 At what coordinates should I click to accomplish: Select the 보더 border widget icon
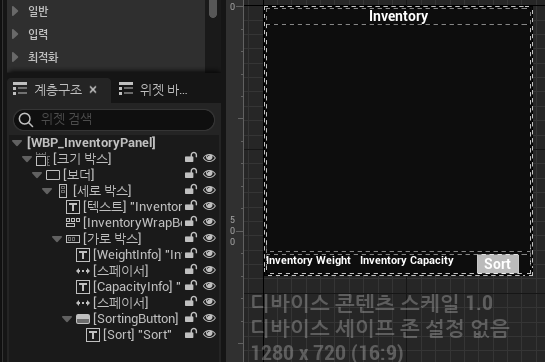(53, 175)
